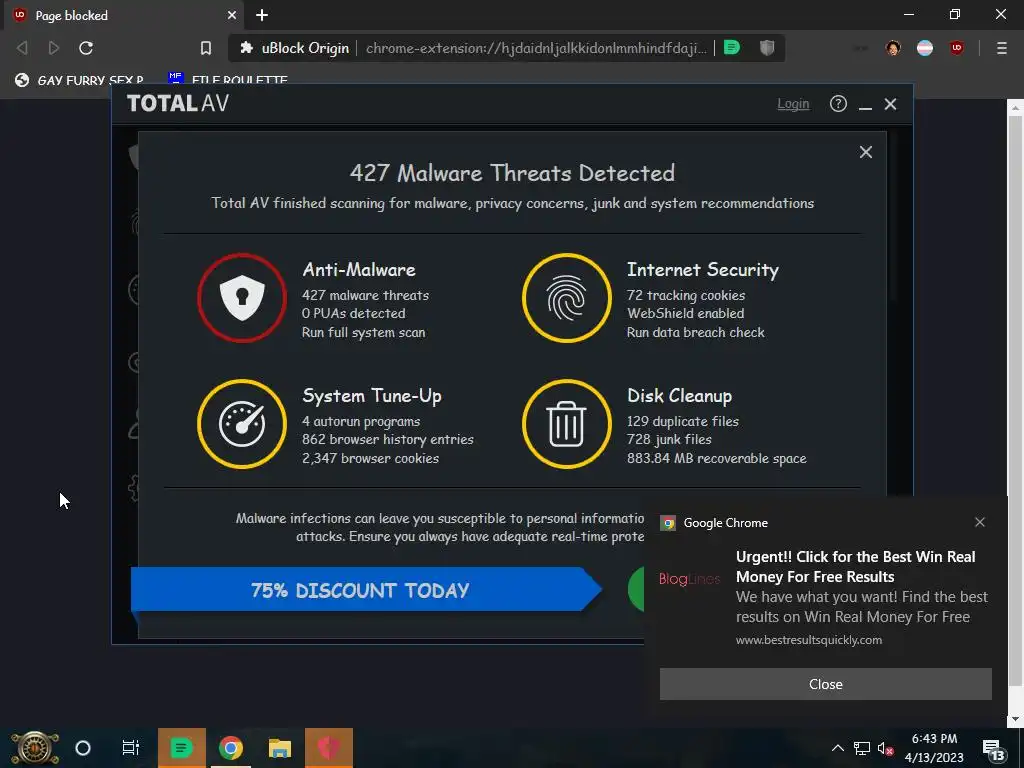This screenshot has height=768, width=1024.
Task: Open the notification center with 13 badge
Action: [x=993, y=748]
